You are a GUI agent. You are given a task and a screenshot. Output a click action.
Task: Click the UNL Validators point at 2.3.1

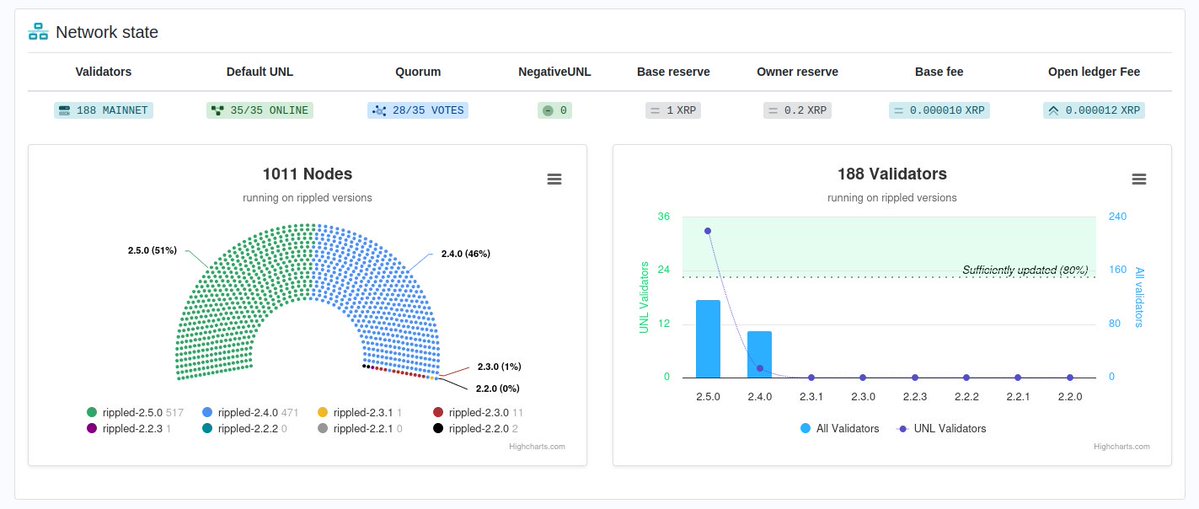[811, 378]
